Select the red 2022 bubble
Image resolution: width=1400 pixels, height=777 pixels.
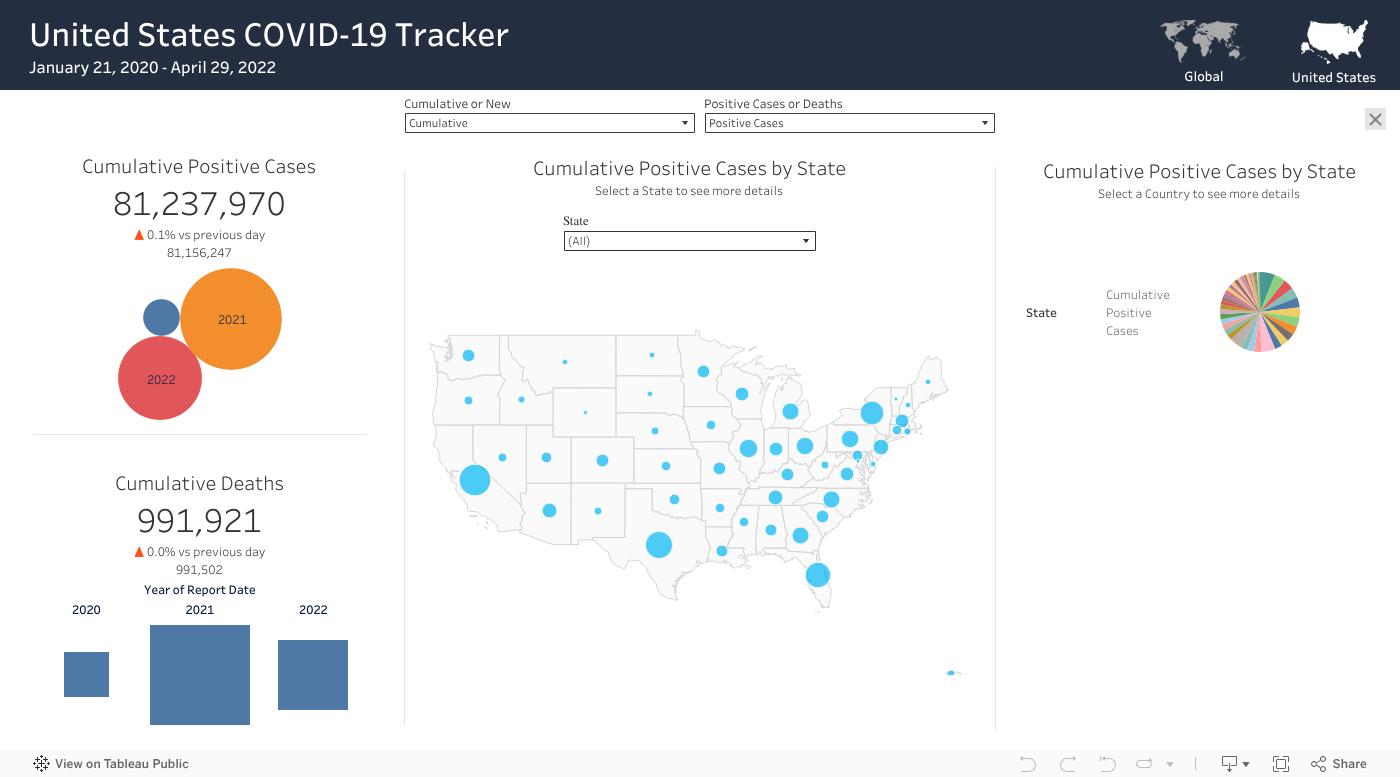160,378
